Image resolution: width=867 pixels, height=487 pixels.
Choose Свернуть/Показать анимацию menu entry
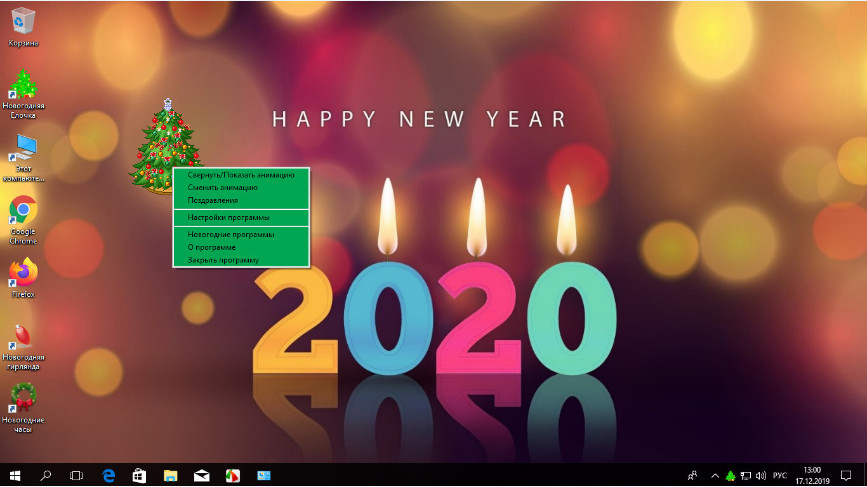tap(241, 175)
